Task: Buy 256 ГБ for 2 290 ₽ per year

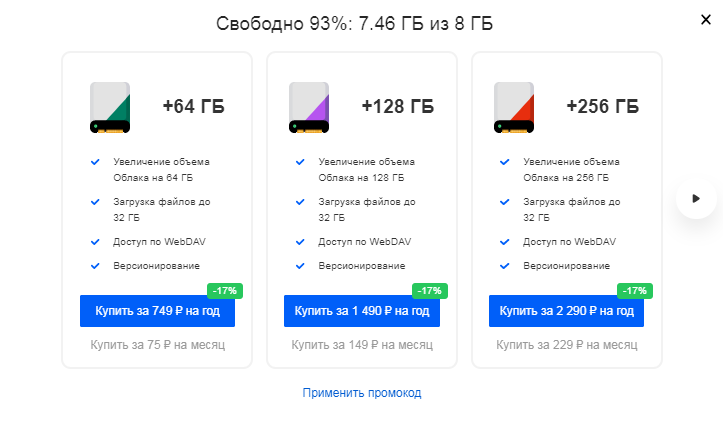Action: tap(566, 311)
